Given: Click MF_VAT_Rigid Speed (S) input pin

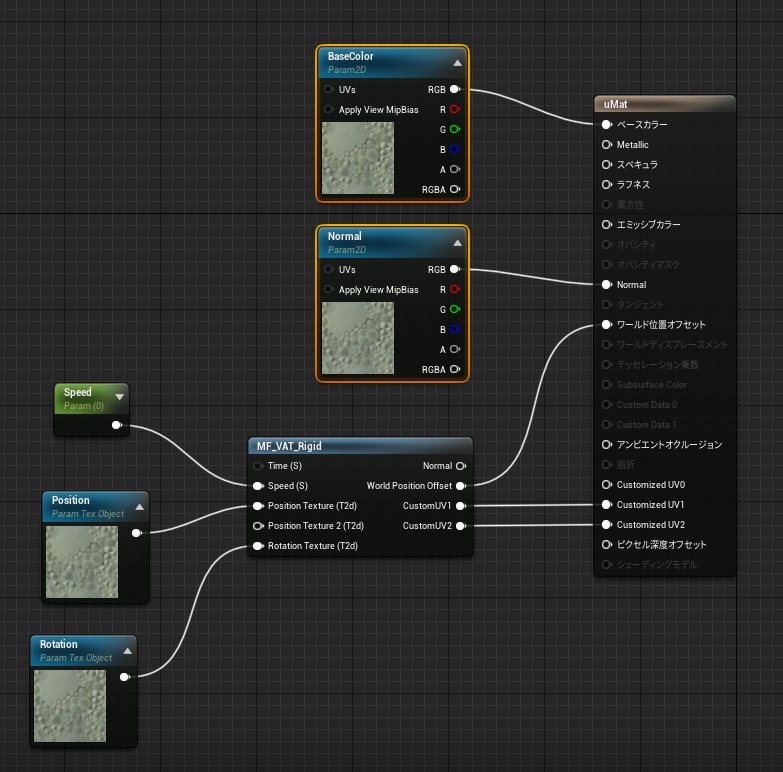Looking at the screenshot, I should [x=258, y=486].
